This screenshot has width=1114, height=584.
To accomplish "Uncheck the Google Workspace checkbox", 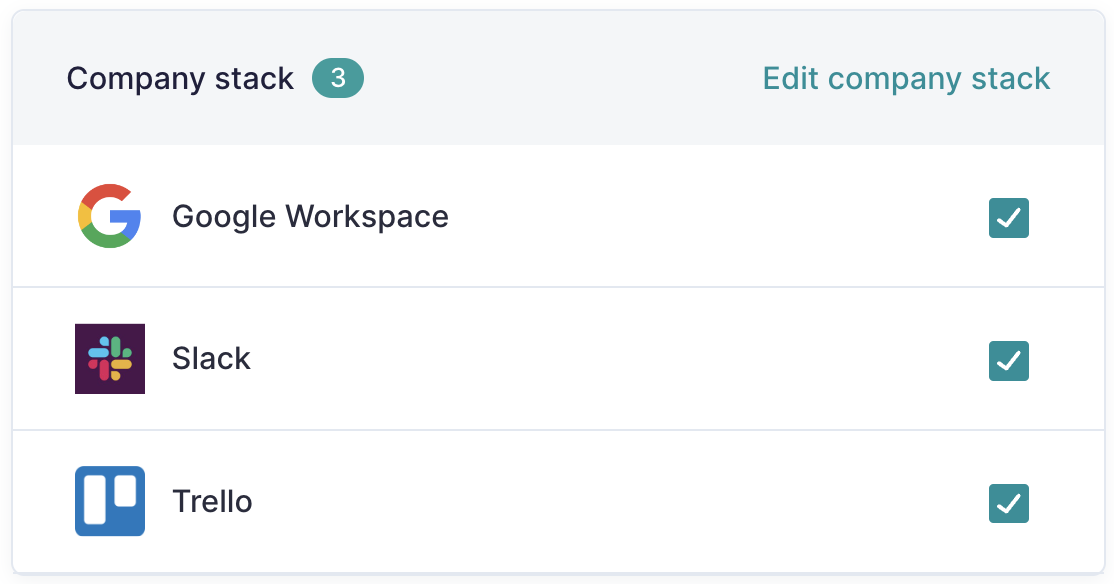I will [1009, 218].
